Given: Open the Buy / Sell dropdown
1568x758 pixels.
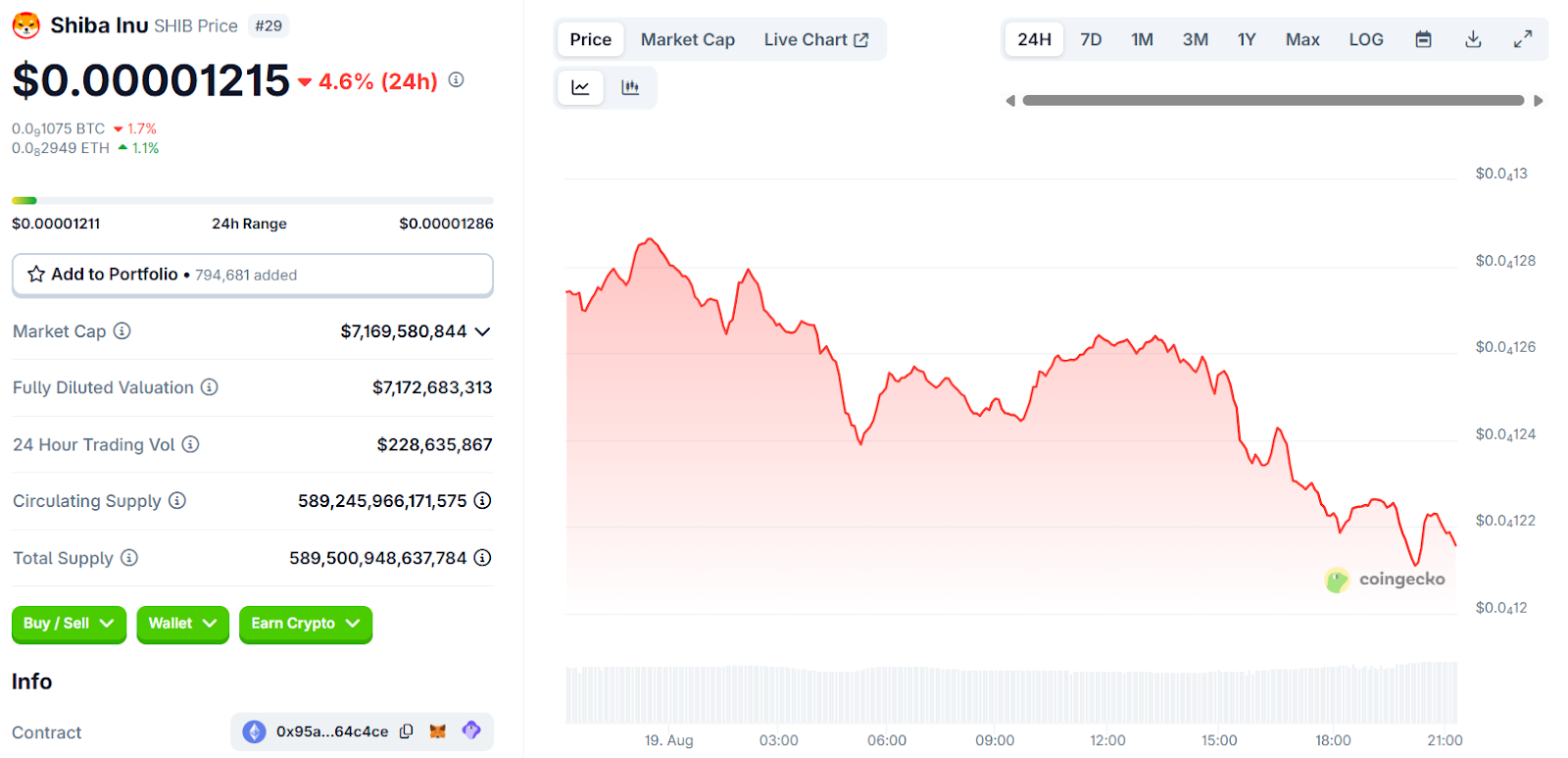Looking at the screenshot, I should point(69,624).
